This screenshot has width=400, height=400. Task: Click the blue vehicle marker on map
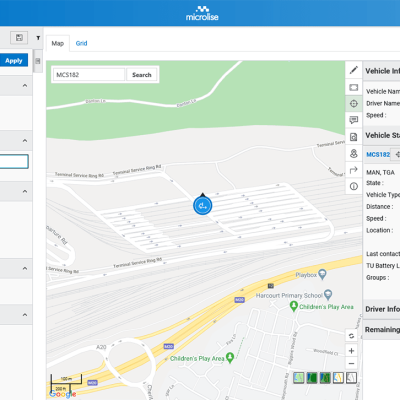tap(203, 205)
